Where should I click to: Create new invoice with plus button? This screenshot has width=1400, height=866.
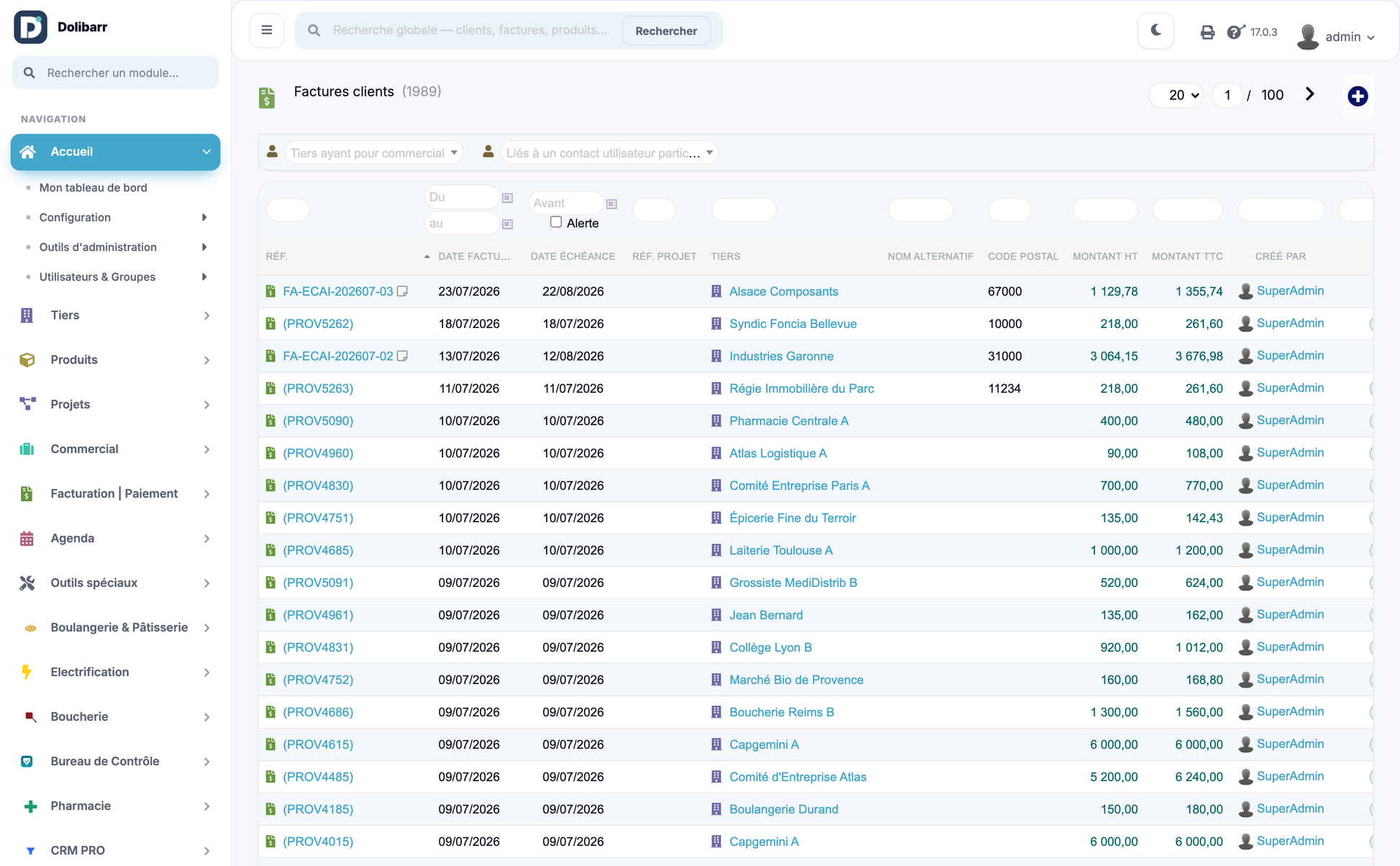click(1358, 96)
